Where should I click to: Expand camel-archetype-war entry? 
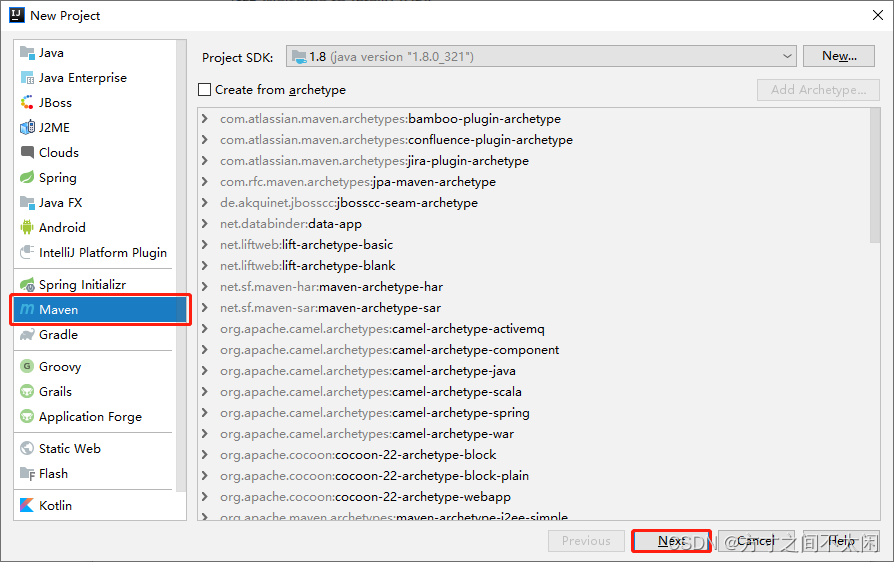[205, 434]
